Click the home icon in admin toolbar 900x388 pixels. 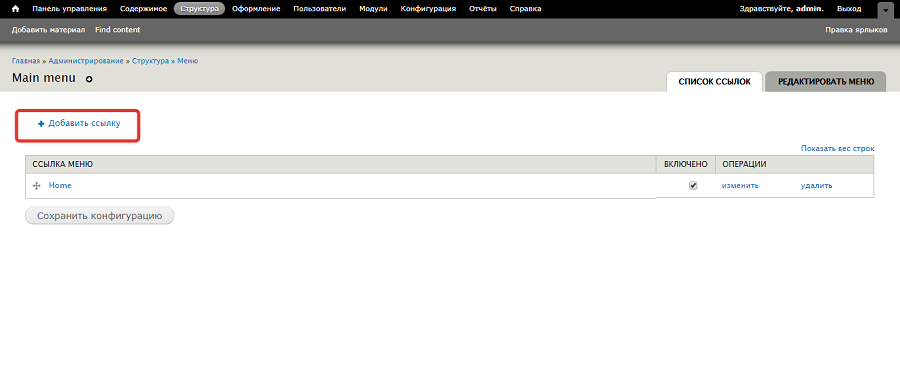click(x=15, y=9)
